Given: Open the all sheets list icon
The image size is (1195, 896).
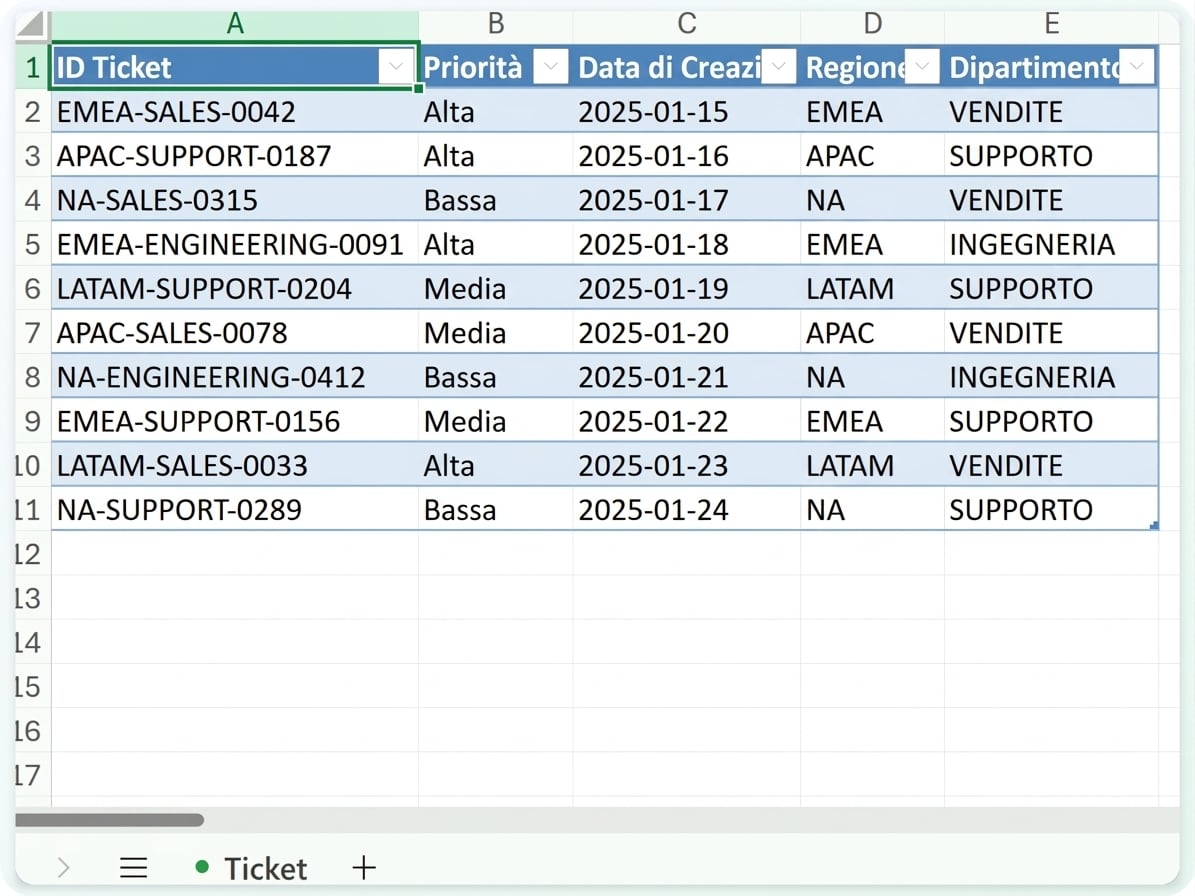Looking at the screenshot, I should coord(133,868).
